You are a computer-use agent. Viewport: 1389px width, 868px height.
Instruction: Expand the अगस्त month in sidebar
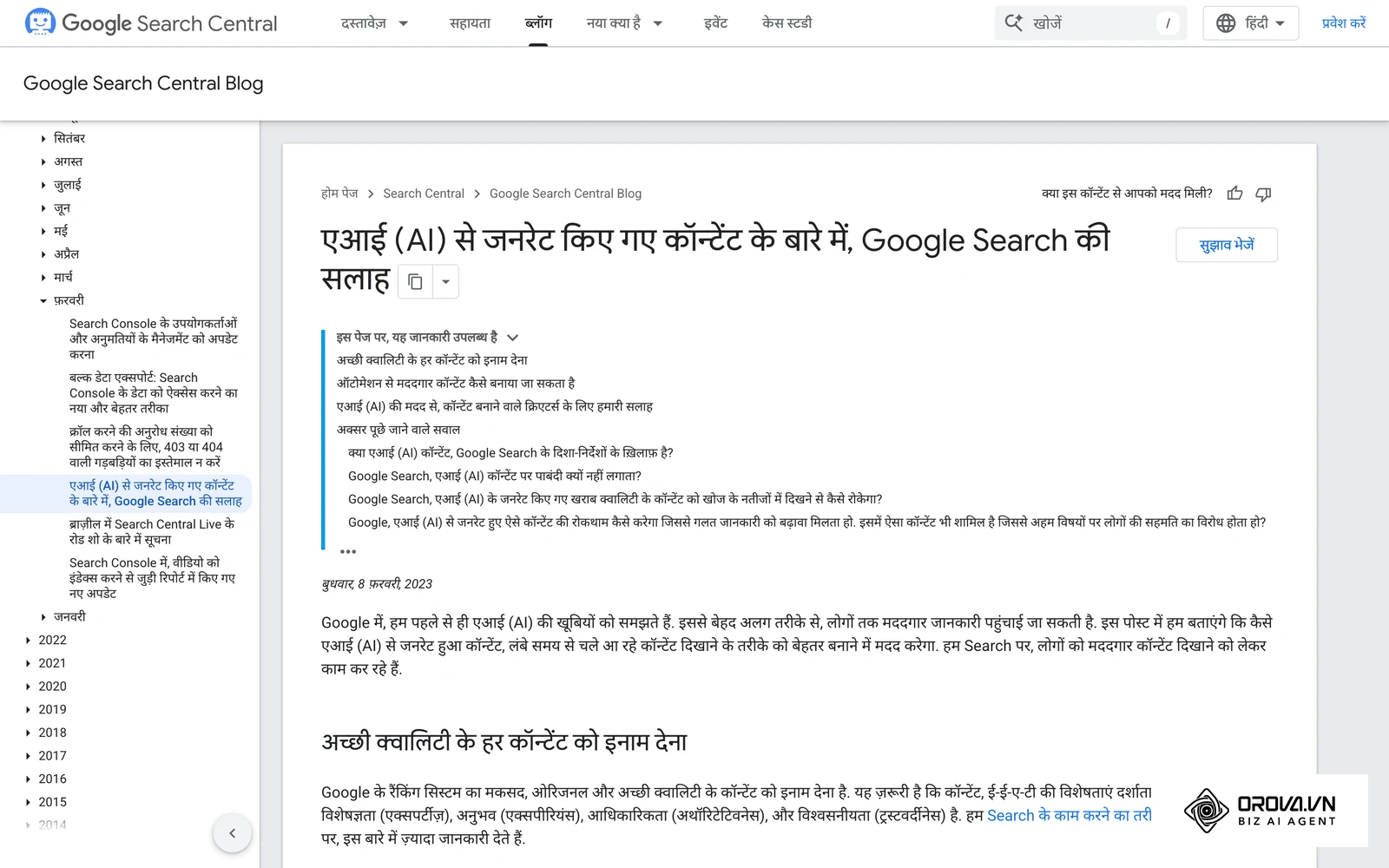[x=43, y=162]
